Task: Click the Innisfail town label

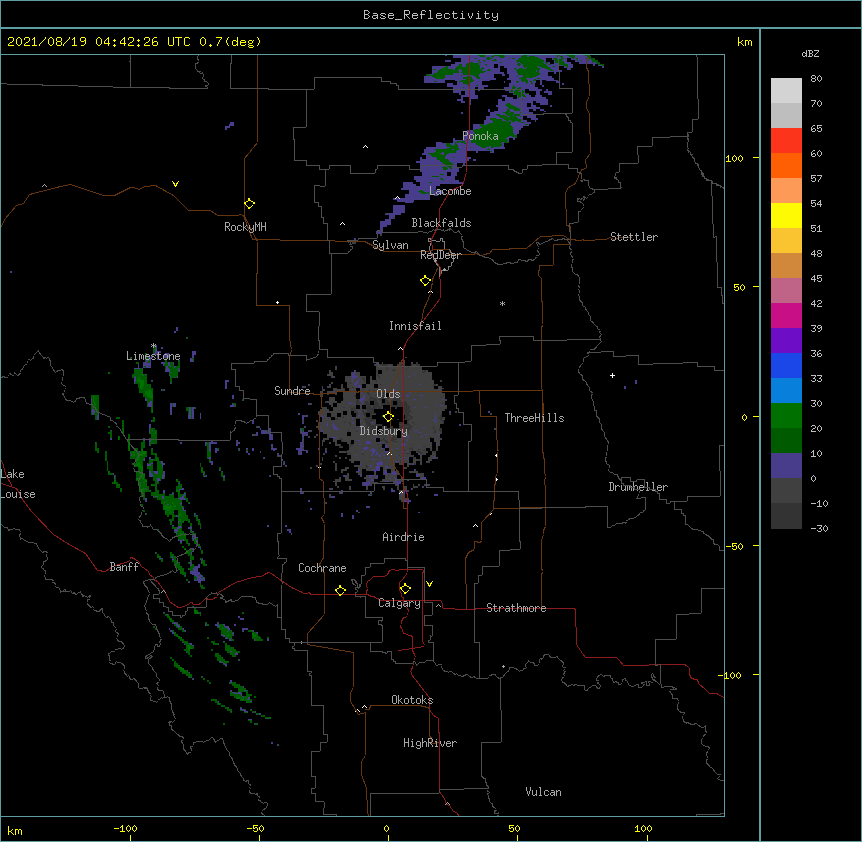Action: click(415, 326)
